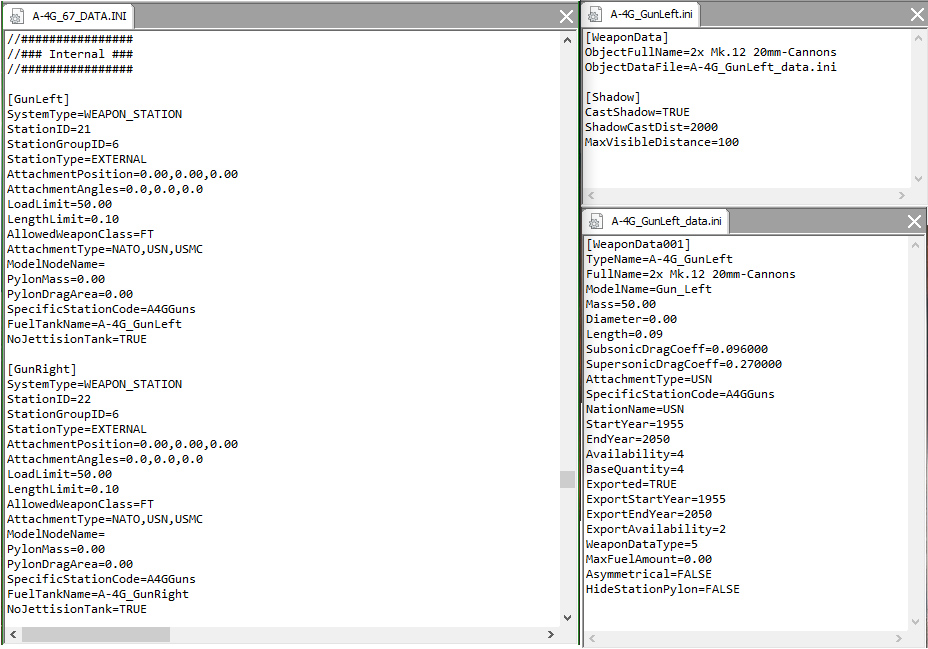Image resolution: width=928 pixels, height=649 pixels.
Task: Click vertical scrollbar thumb in A-4G_67_DATA.INI pane
Action: pos(567,479)
